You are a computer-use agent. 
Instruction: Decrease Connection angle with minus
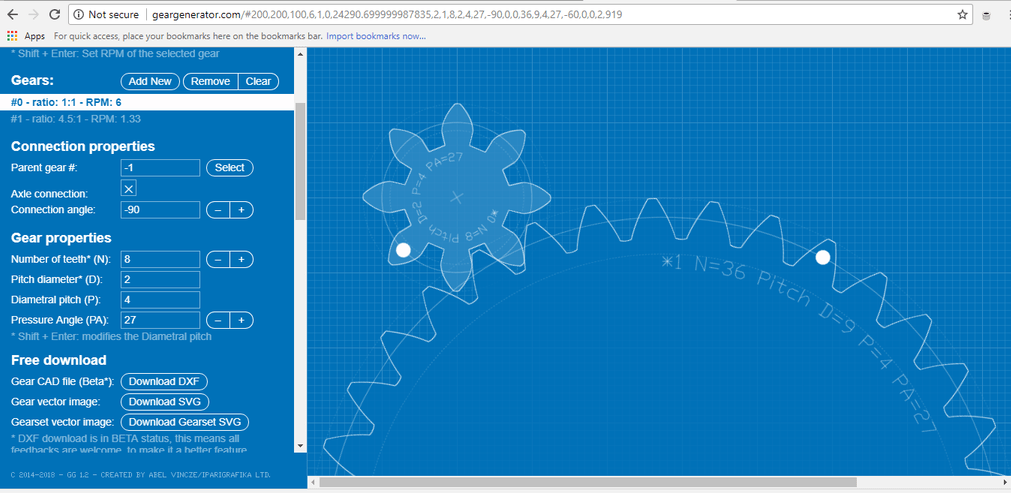pyautogui.click(x=218, y=210)
